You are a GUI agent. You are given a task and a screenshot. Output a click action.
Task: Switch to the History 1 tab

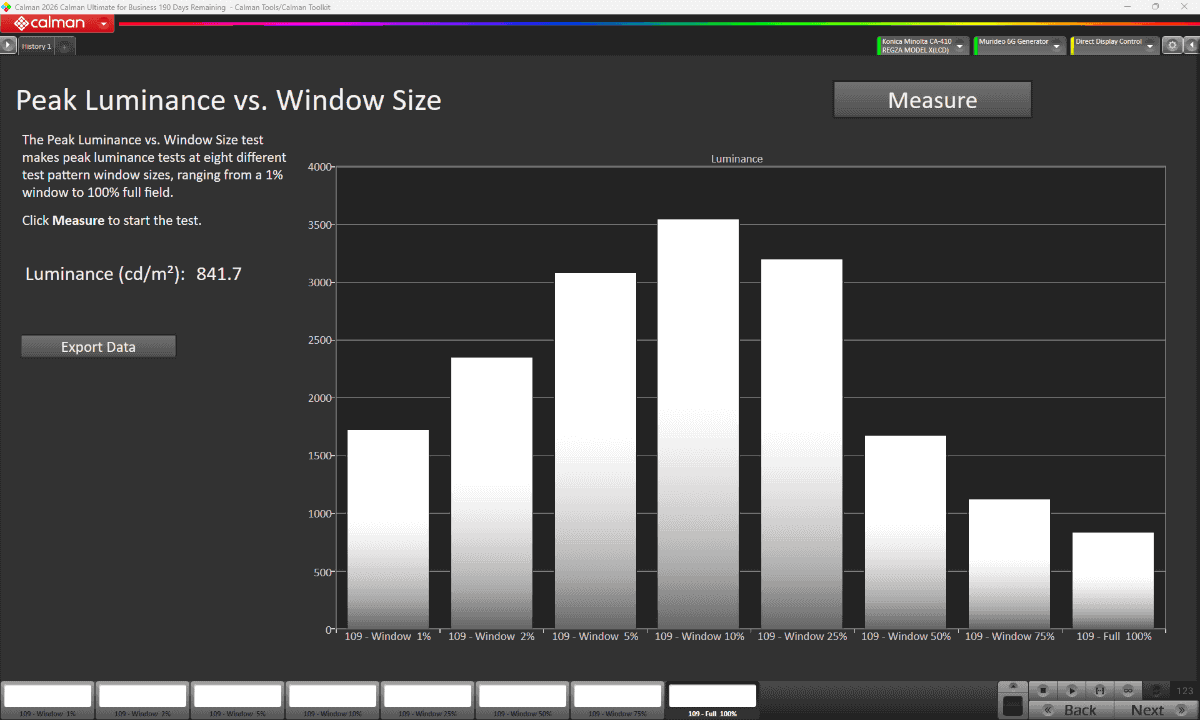coord(37,46)
